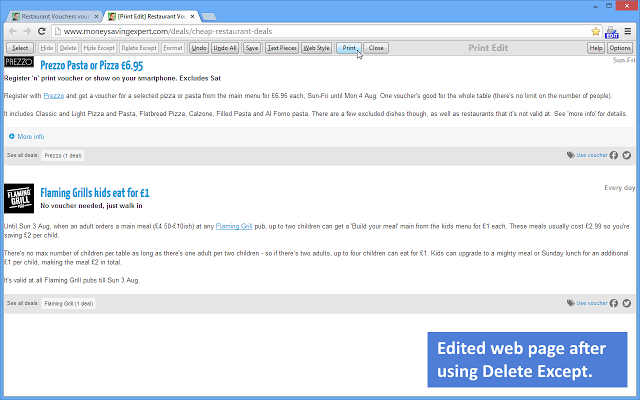Click Facebook share icon in Flaming Grill deal
The height and width of the screenshot is (400, 640).
tap(614, 303)
